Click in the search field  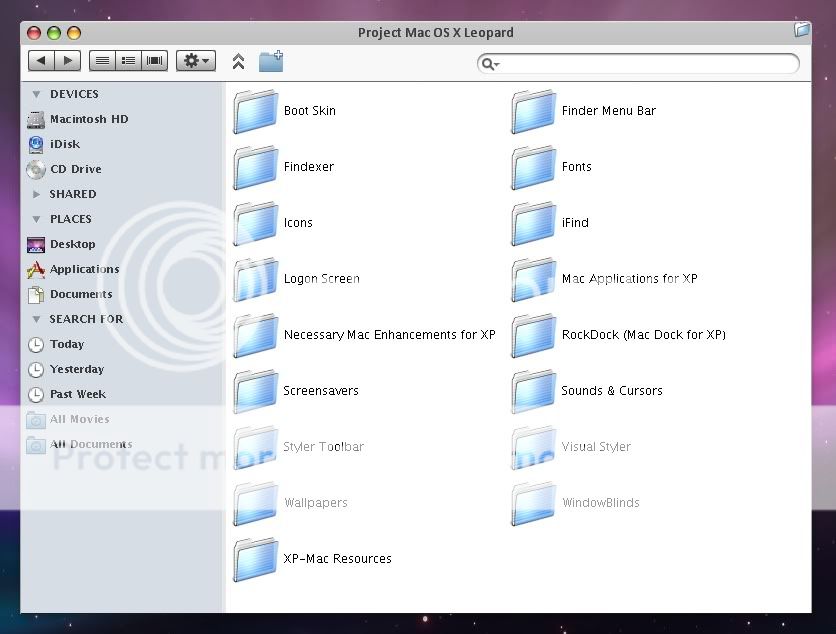pos(645,64)
